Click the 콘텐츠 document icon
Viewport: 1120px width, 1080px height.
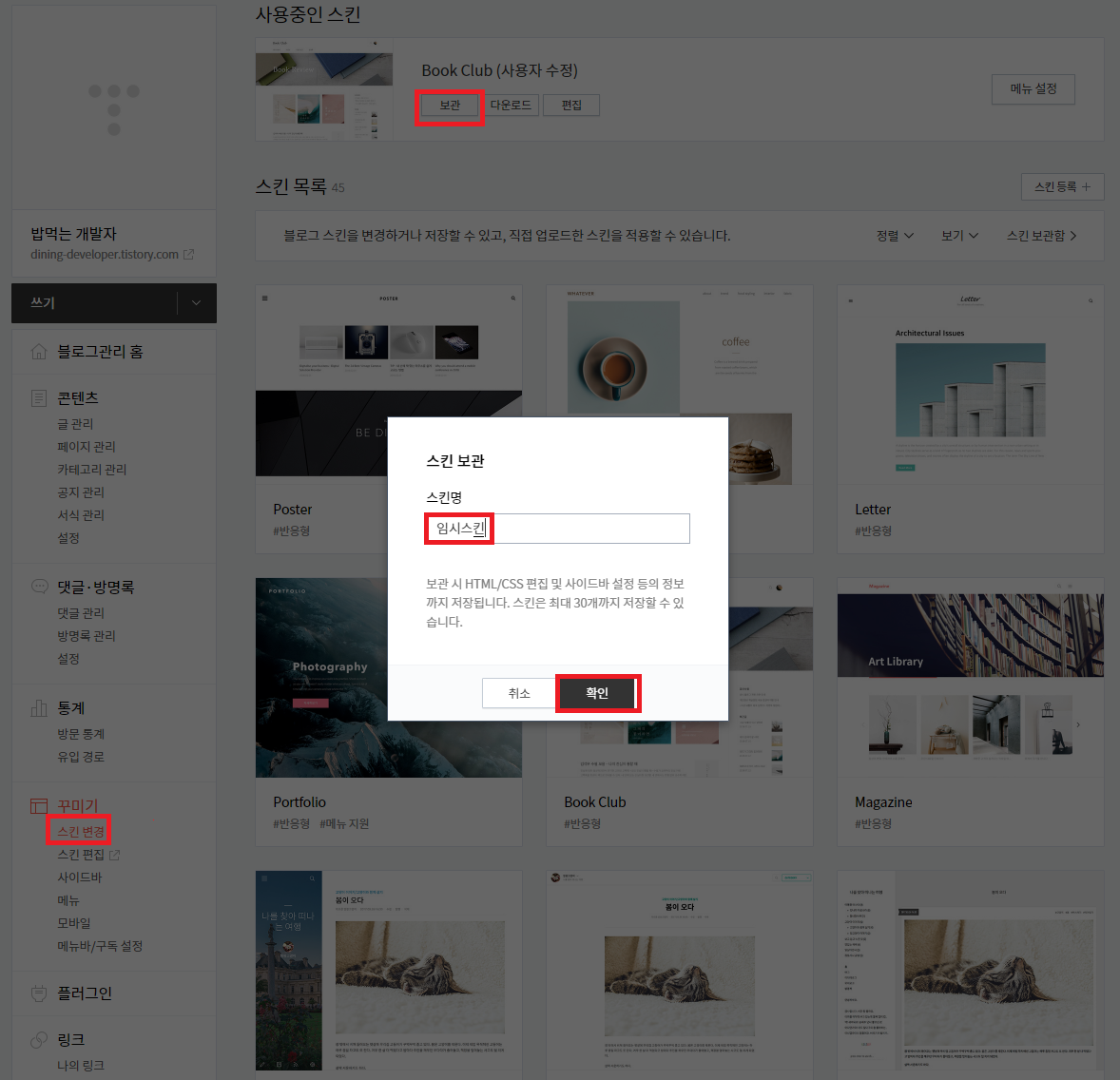[x=39, y=397]
